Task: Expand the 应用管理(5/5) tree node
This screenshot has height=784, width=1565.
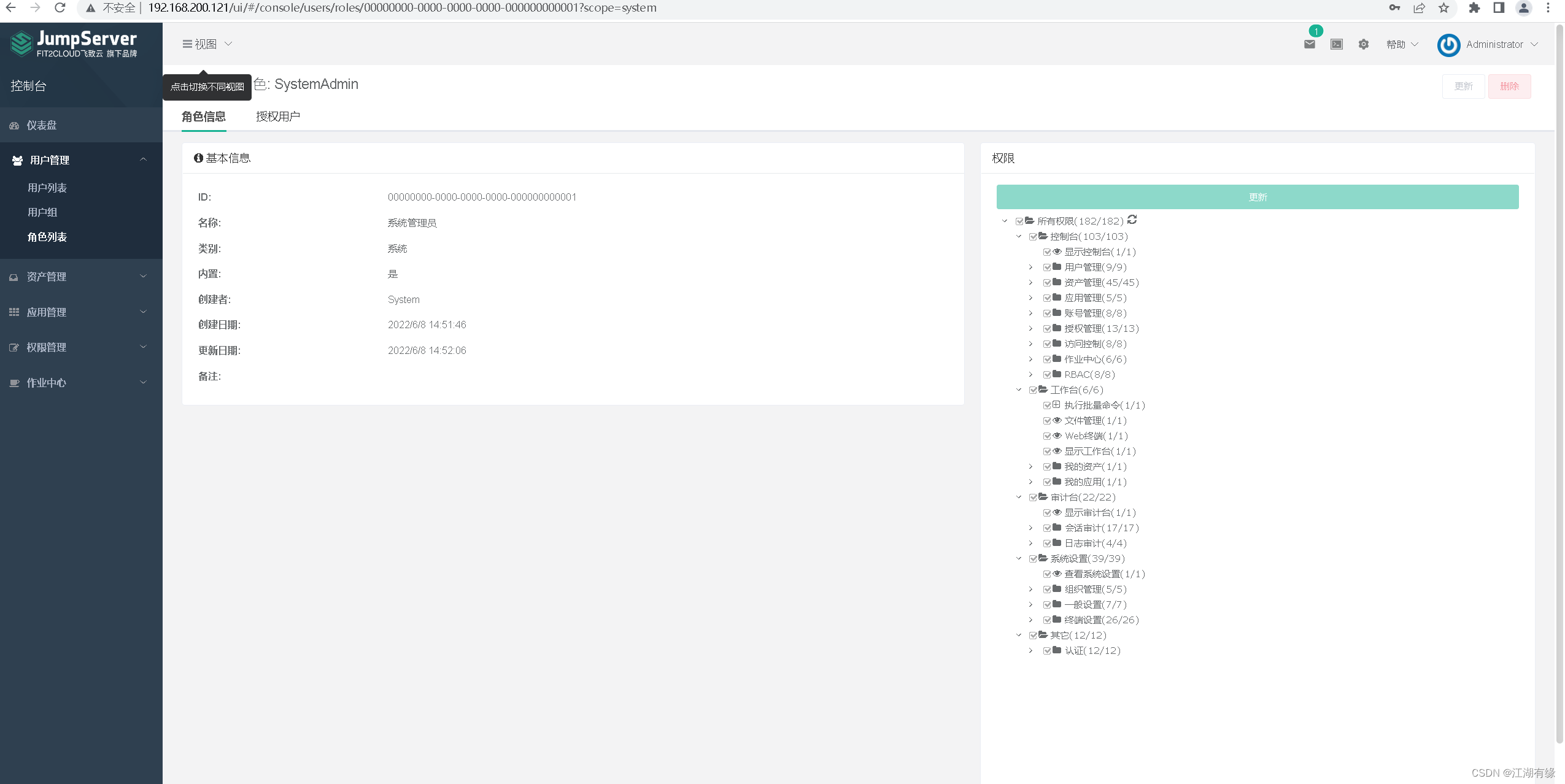Action: coord(1031,298)
